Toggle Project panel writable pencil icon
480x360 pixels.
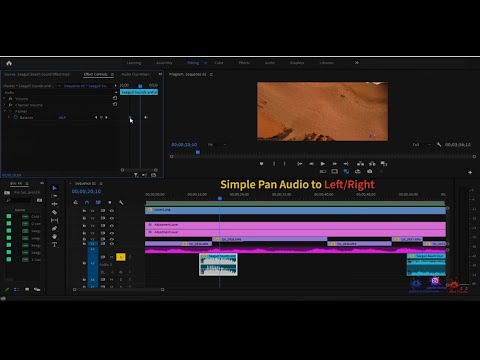(6, 289)
